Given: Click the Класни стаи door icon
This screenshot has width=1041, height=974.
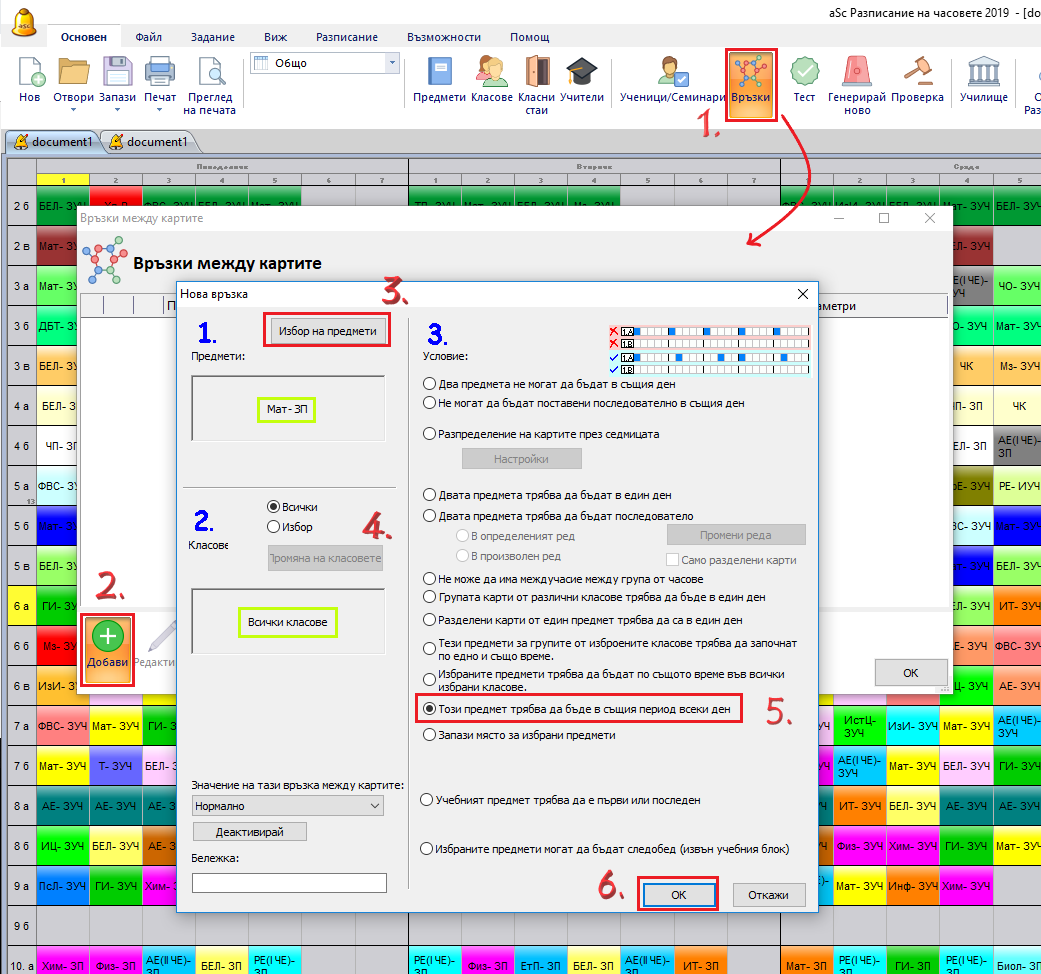Looking at the screenshot, I should click(537, 74).
